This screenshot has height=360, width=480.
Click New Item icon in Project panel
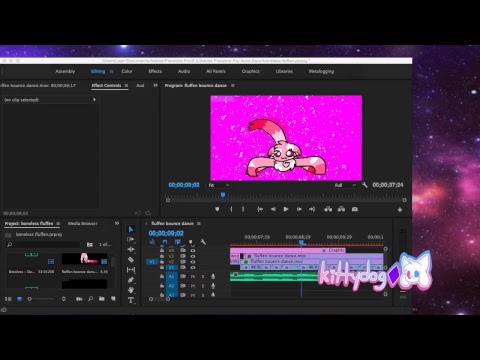pos(113,299)
